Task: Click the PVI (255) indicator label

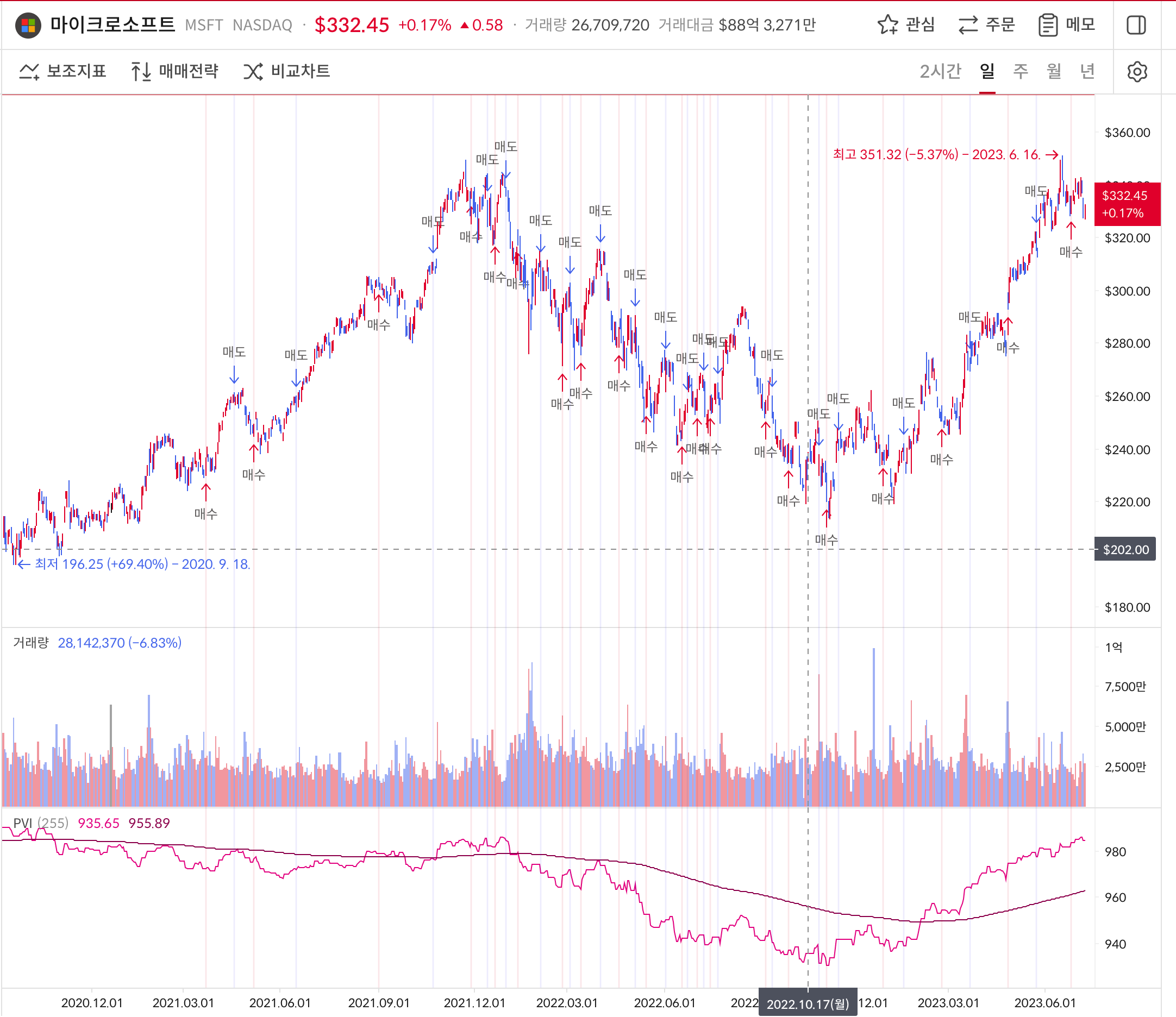Action: tap(41, 824)
